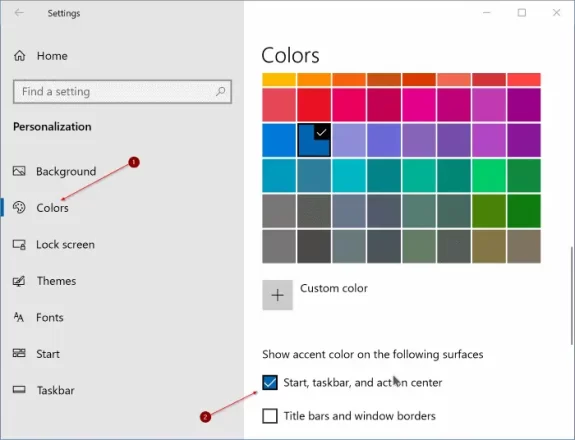Click the Colors palette icon

[x=19, y=208]
